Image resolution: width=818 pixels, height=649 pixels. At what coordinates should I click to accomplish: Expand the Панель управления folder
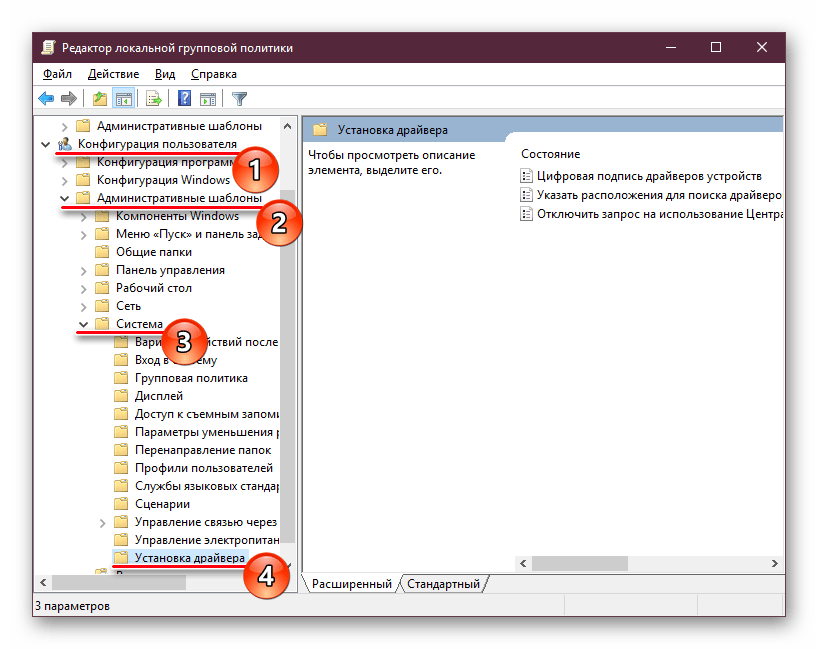coord(84,270)
